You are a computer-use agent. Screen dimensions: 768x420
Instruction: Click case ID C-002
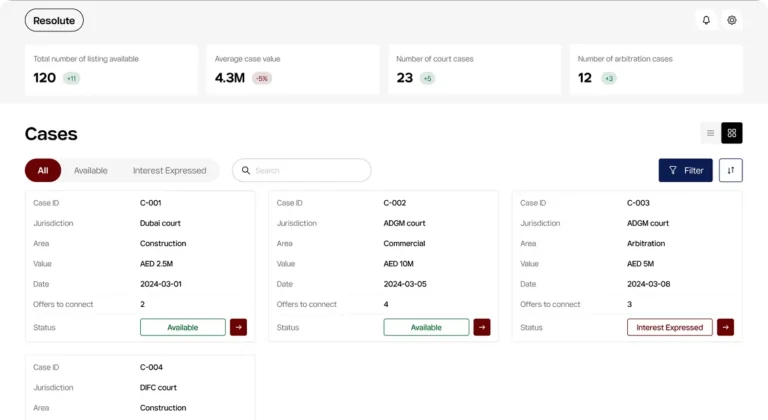395,202
